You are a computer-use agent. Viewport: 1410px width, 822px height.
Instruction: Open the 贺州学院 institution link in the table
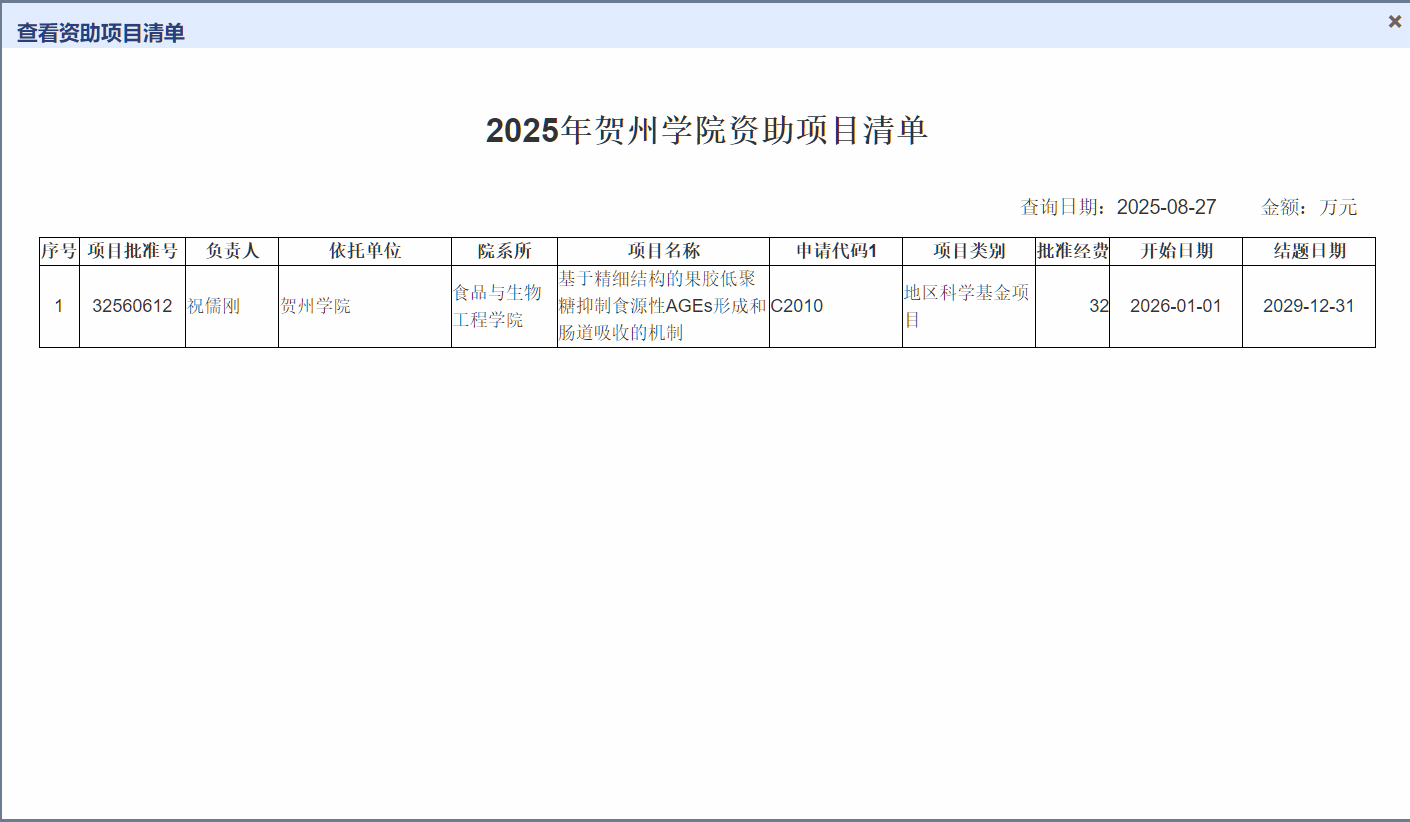coord(316,306)
